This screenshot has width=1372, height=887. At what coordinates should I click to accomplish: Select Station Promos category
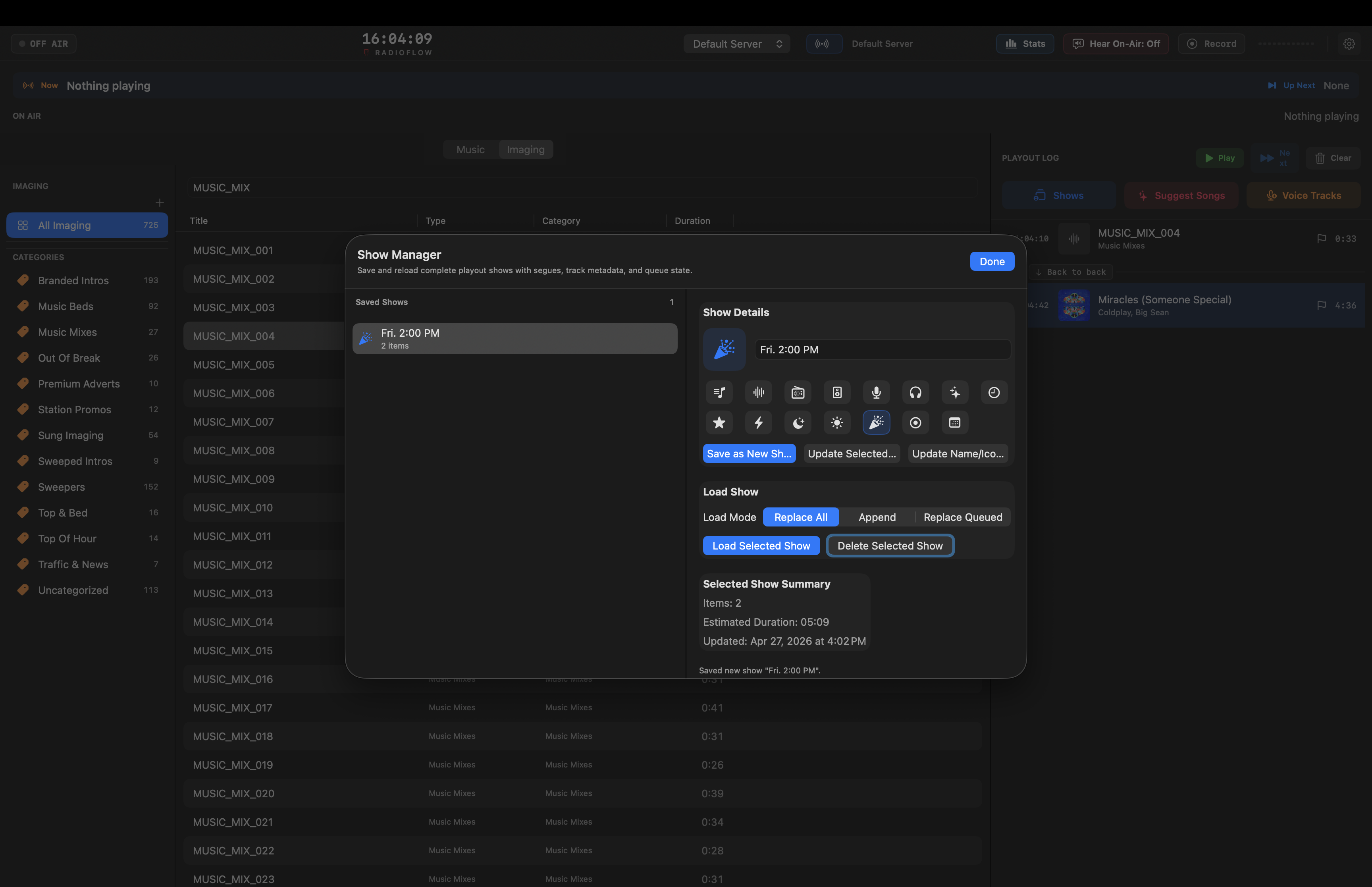coord(87,409)
